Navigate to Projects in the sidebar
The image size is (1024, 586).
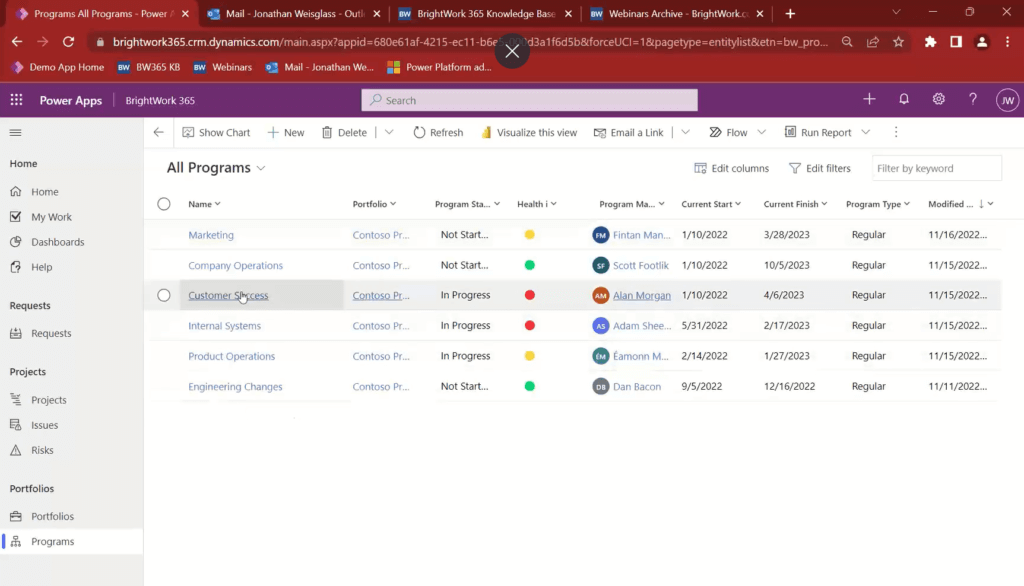50,399
